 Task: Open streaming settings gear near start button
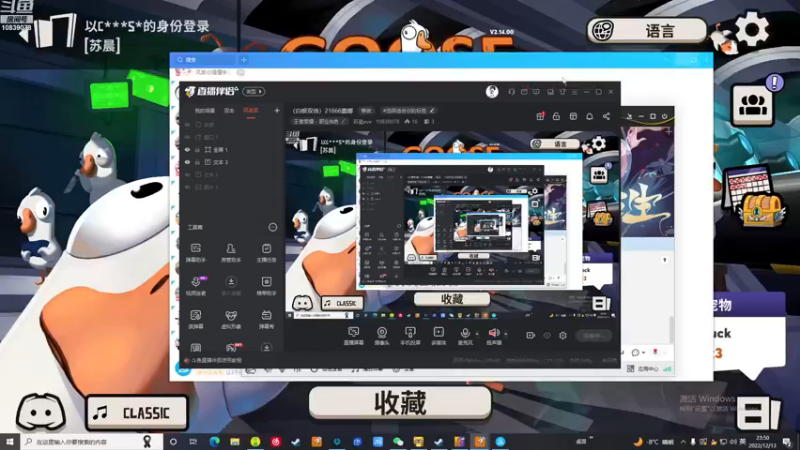point(563,335)
